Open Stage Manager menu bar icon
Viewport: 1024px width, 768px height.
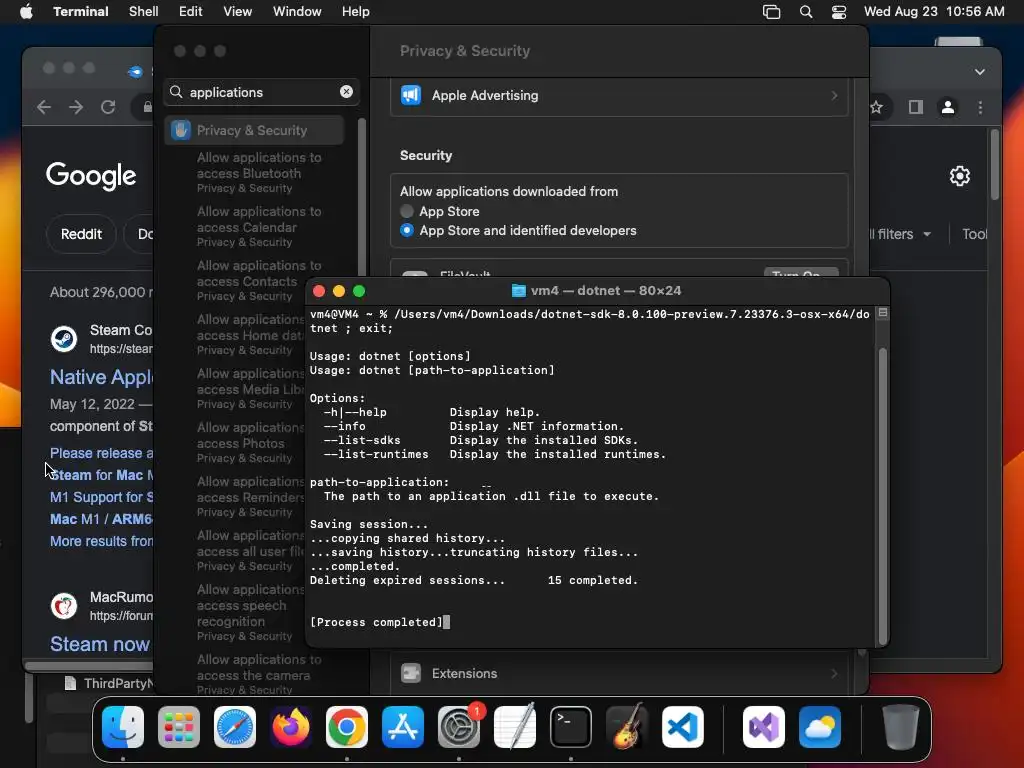[771, 12]
